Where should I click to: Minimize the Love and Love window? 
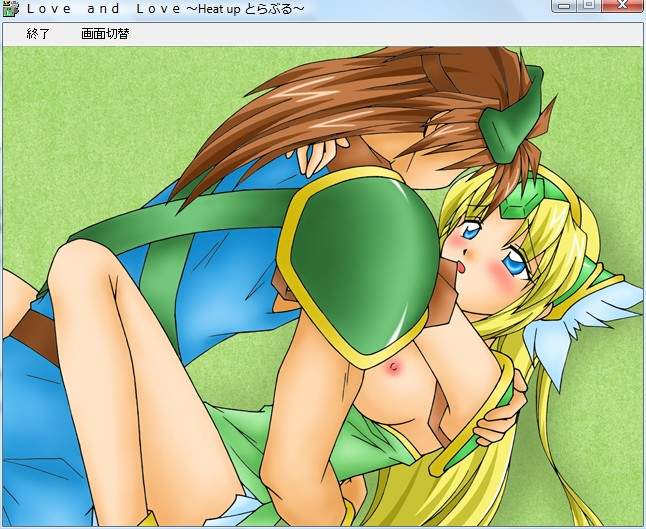566,6
